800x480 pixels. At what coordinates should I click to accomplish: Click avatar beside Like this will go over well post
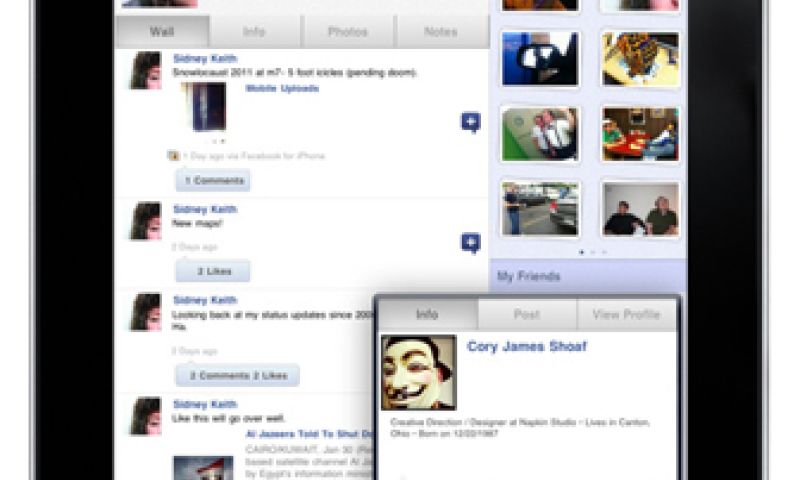145,416
